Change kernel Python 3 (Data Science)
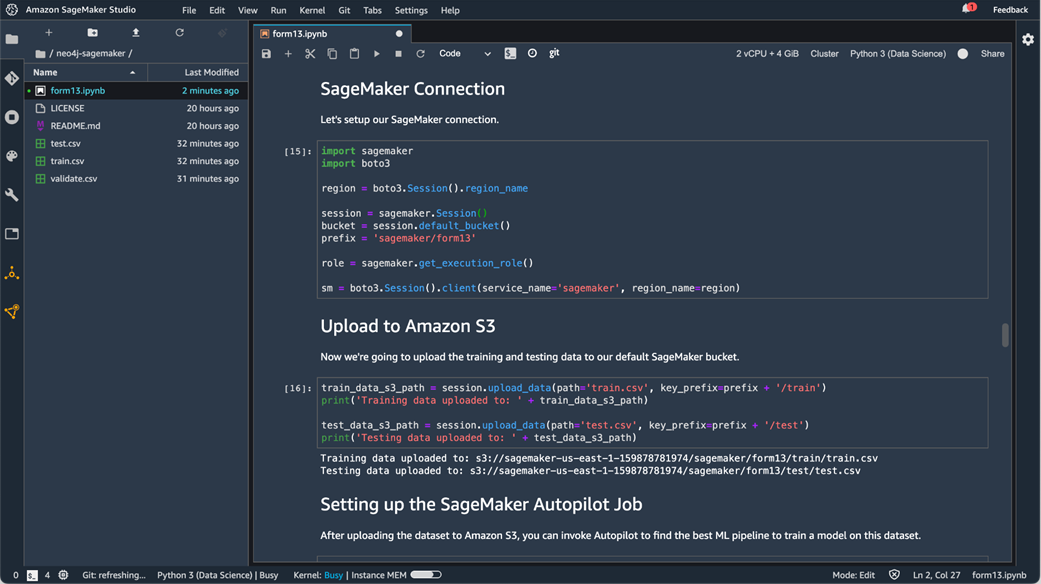Screen dimensions: 1041x584 pos(897,54)
